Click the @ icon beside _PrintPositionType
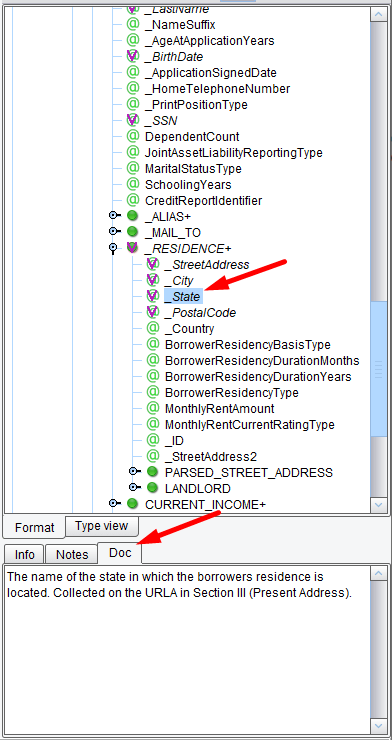This screenshot has width=392, height=740. pos(133,105)
